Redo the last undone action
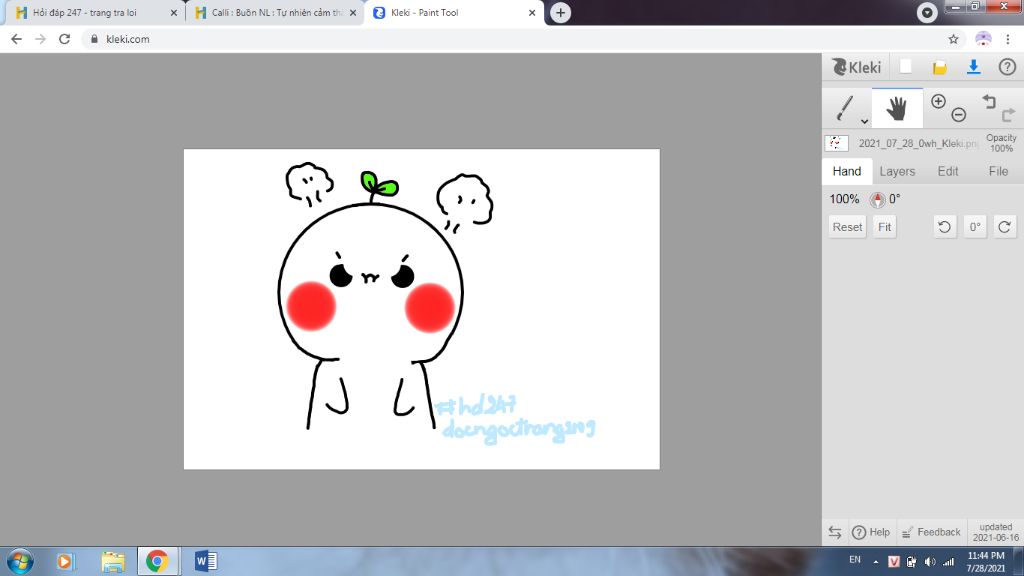 [1008, 115]
